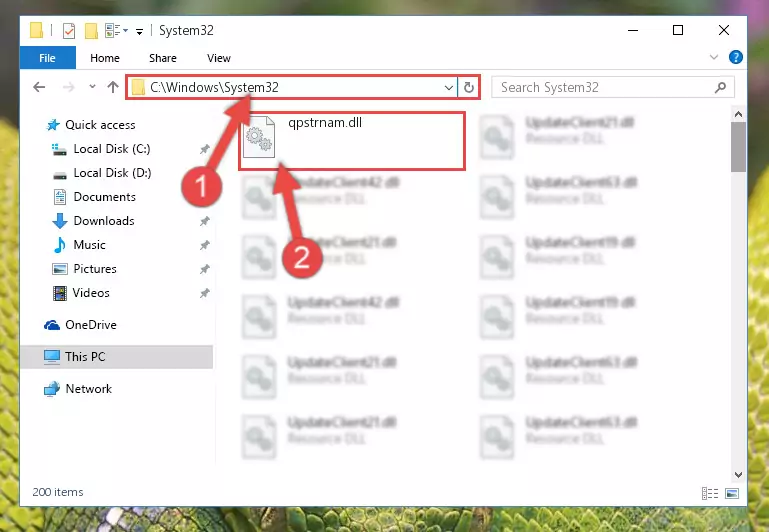Open the Share ribbon tab

coord(162,58)
